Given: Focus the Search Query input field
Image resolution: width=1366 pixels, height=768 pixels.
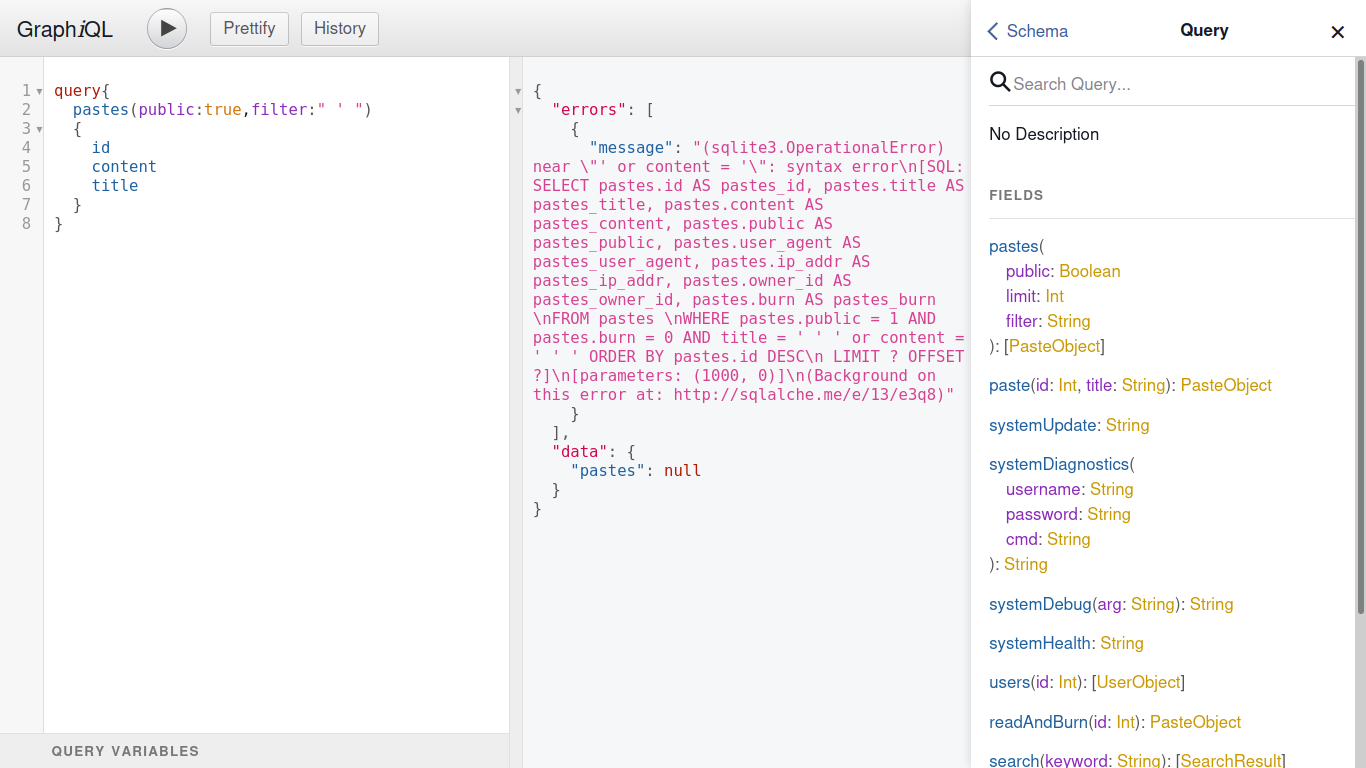Looking at the screenshot, I should (x=1180, y=84).
